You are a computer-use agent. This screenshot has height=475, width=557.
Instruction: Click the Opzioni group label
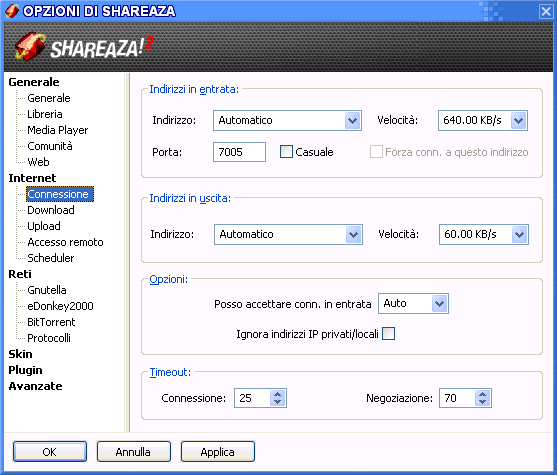(x=168, y=279)
